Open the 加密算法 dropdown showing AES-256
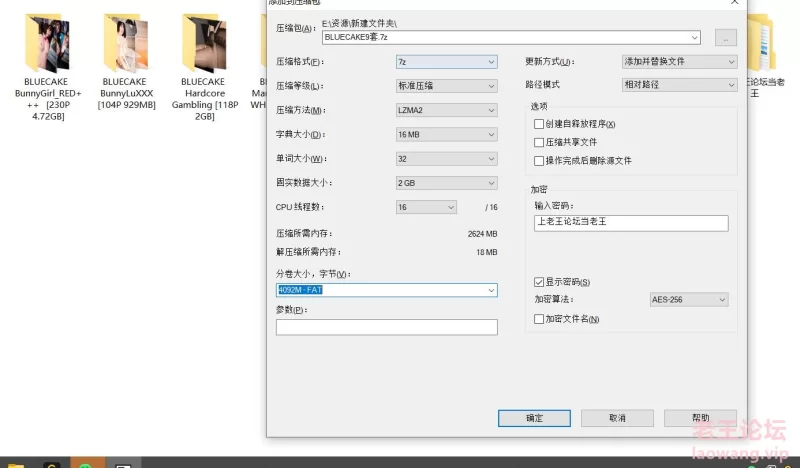The height and width of the screenshot is (468, 800). [x=689, y=300]
